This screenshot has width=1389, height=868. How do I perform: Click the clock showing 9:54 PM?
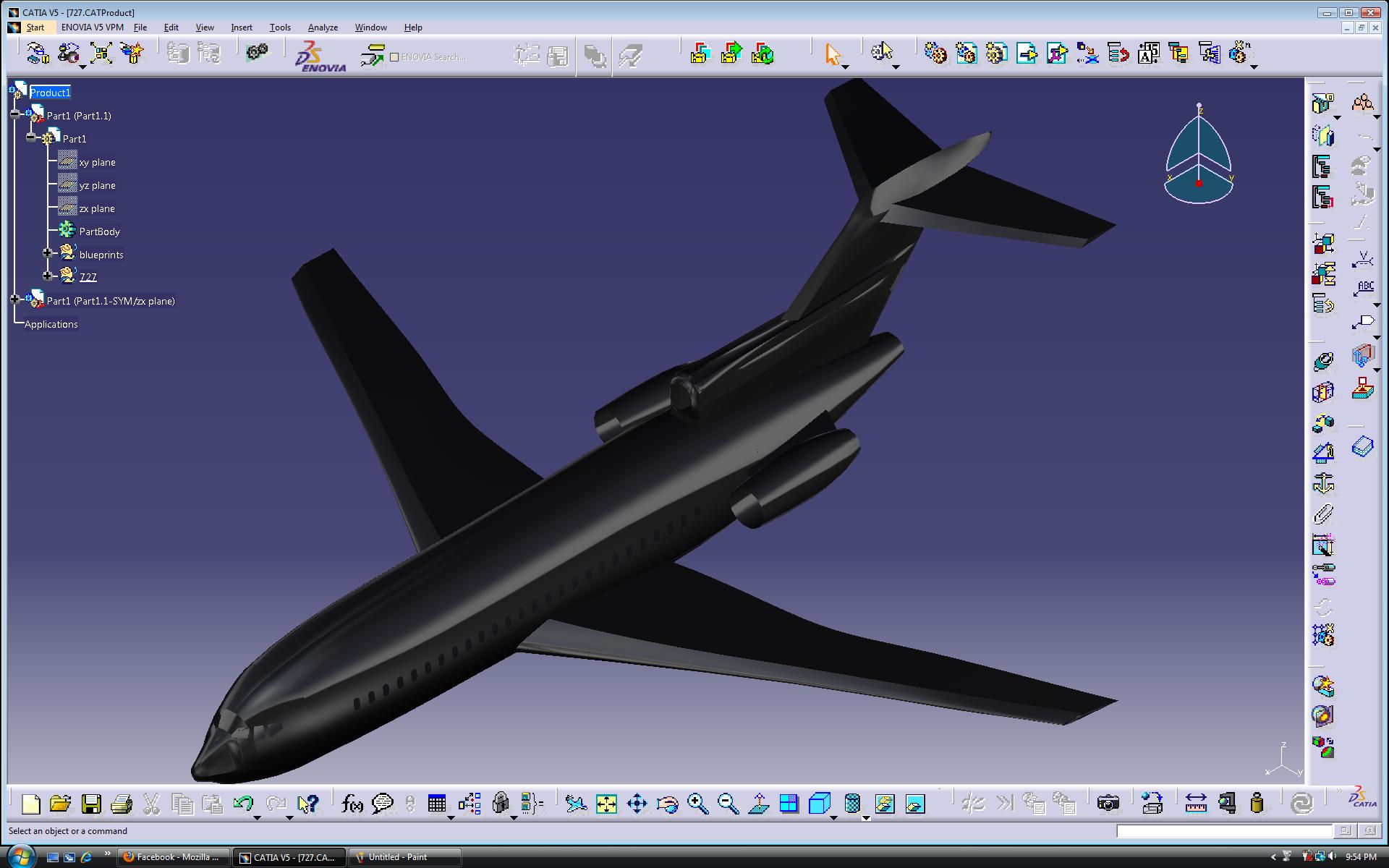1360,857
